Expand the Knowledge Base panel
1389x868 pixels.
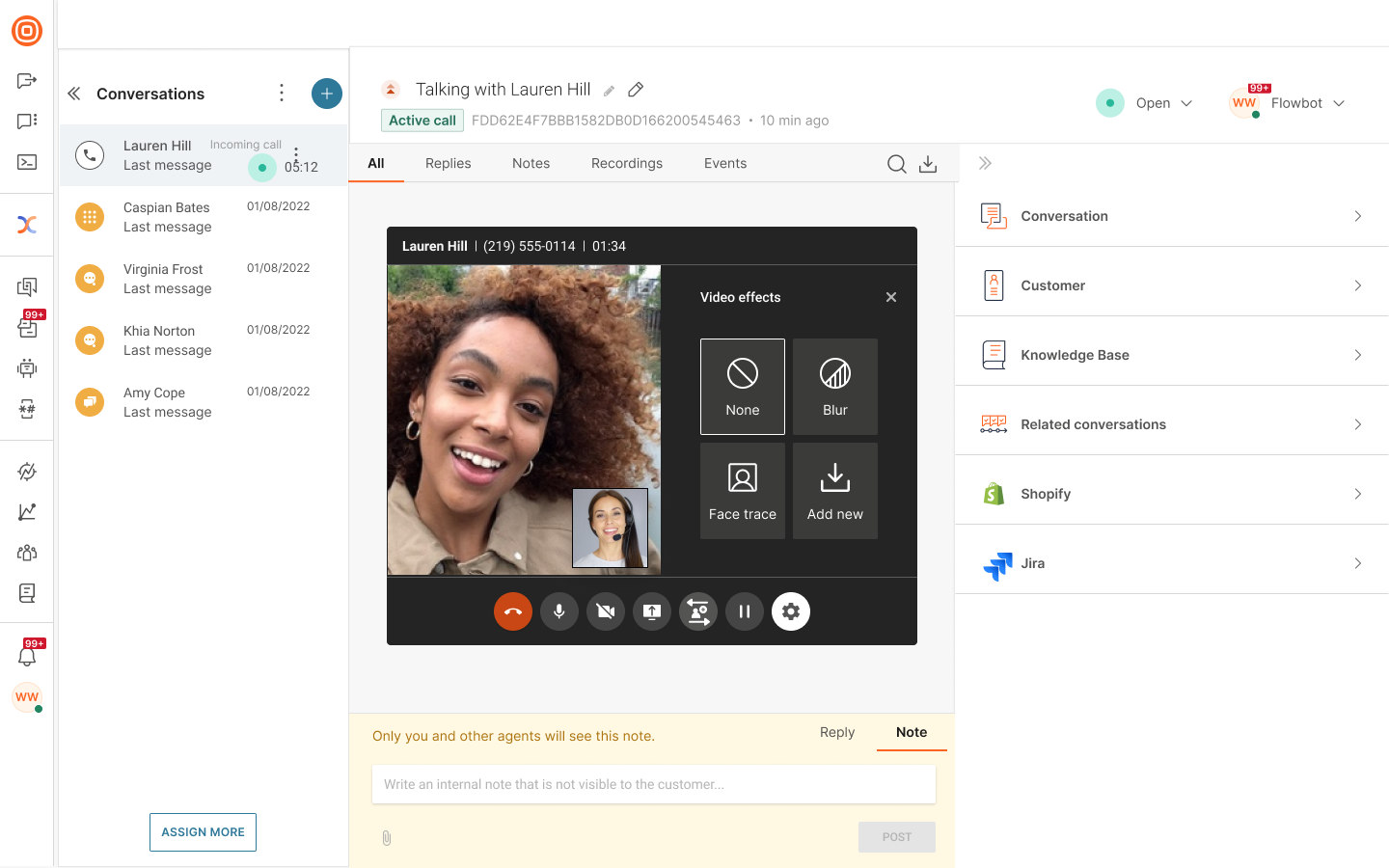tap(1171, 355)
